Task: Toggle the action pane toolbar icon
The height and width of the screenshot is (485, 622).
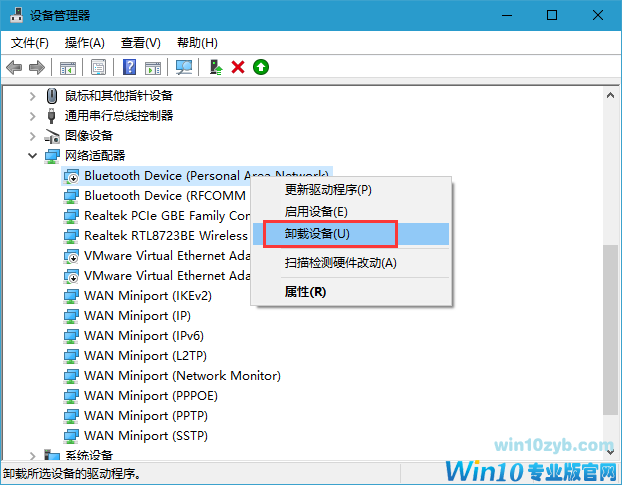Action: (153, 68)
